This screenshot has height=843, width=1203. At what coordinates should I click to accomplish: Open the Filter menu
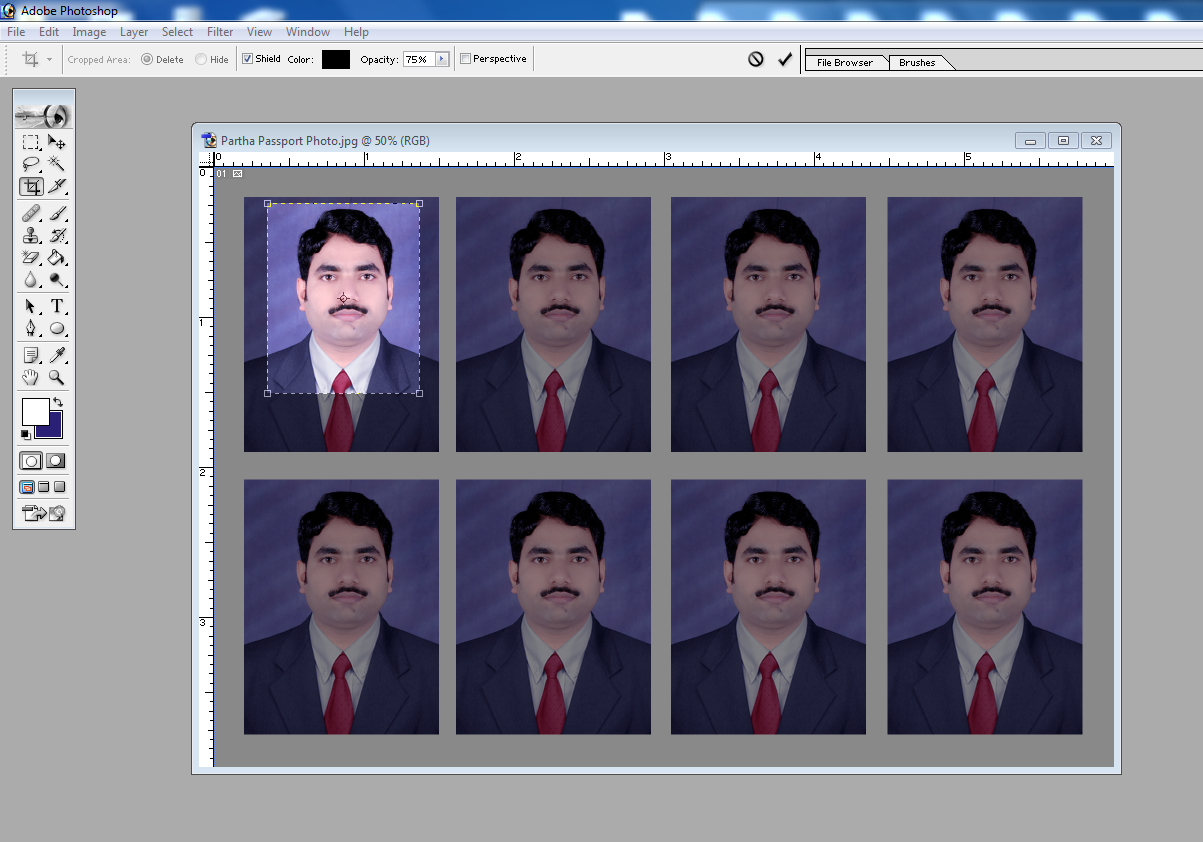(x=219, y=31)
